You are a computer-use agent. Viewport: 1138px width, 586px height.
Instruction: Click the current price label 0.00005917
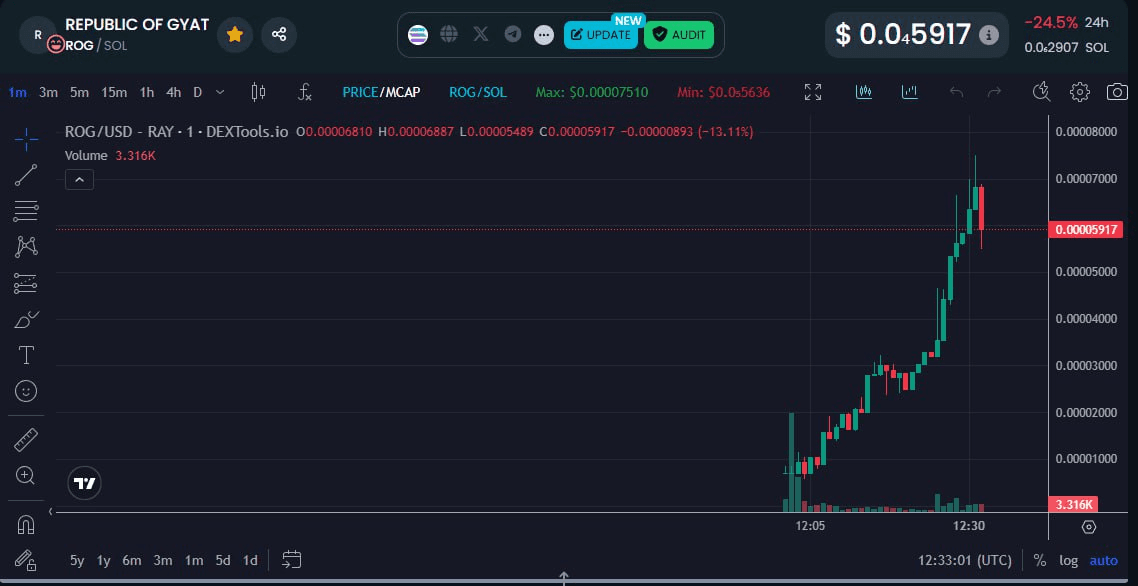point(1085,230)
